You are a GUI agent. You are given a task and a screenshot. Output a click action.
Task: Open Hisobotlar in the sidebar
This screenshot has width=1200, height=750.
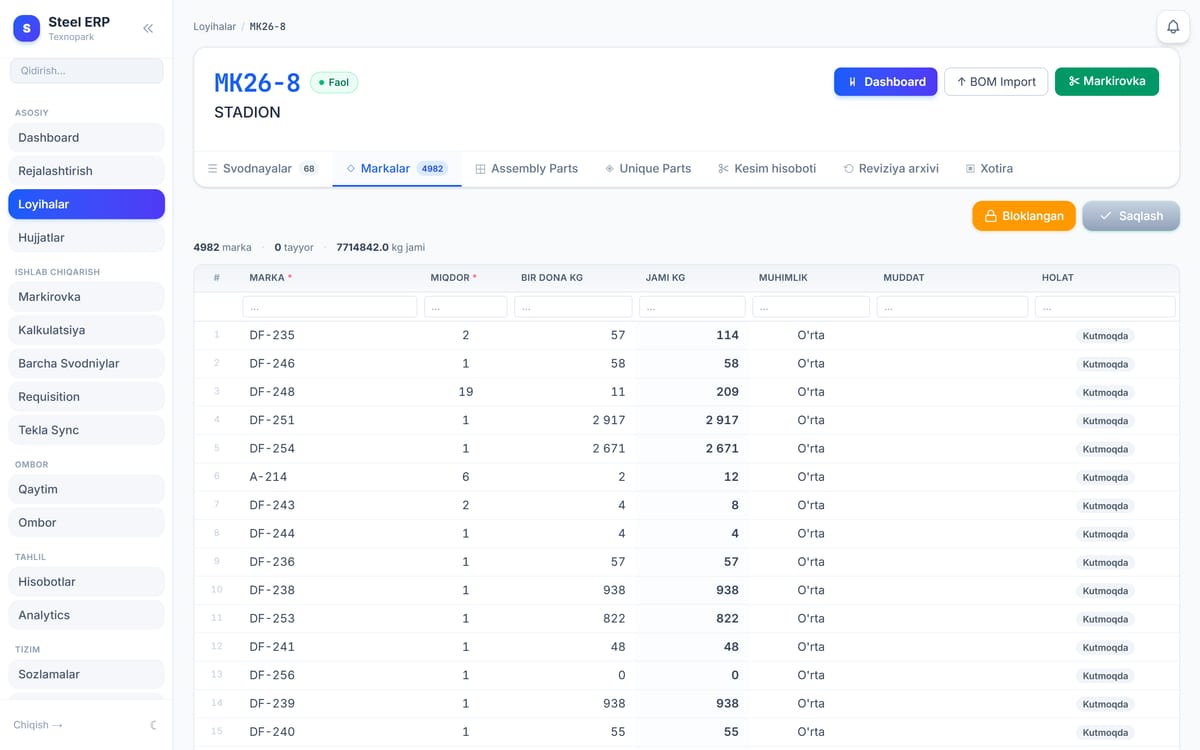pyautogui.click(x=86, y=582)
